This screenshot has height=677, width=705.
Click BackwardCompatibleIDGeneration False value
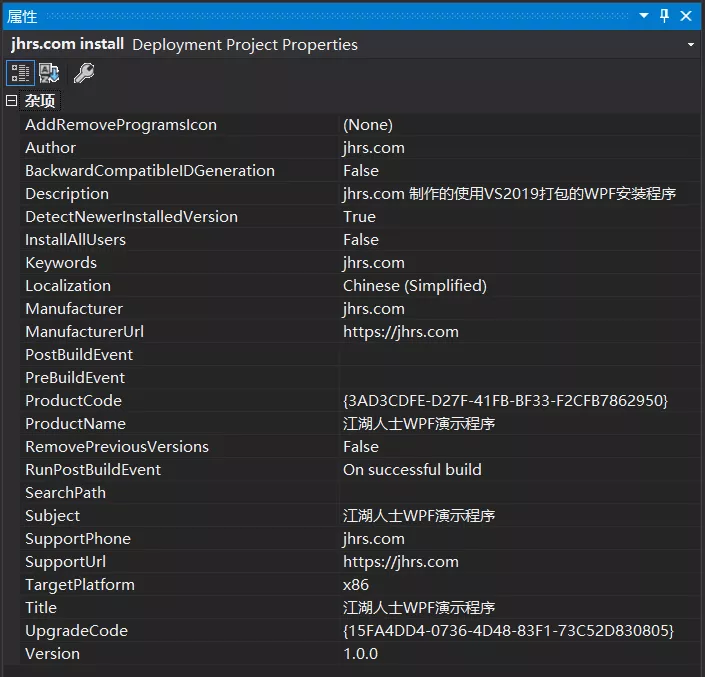pos(361,170)
